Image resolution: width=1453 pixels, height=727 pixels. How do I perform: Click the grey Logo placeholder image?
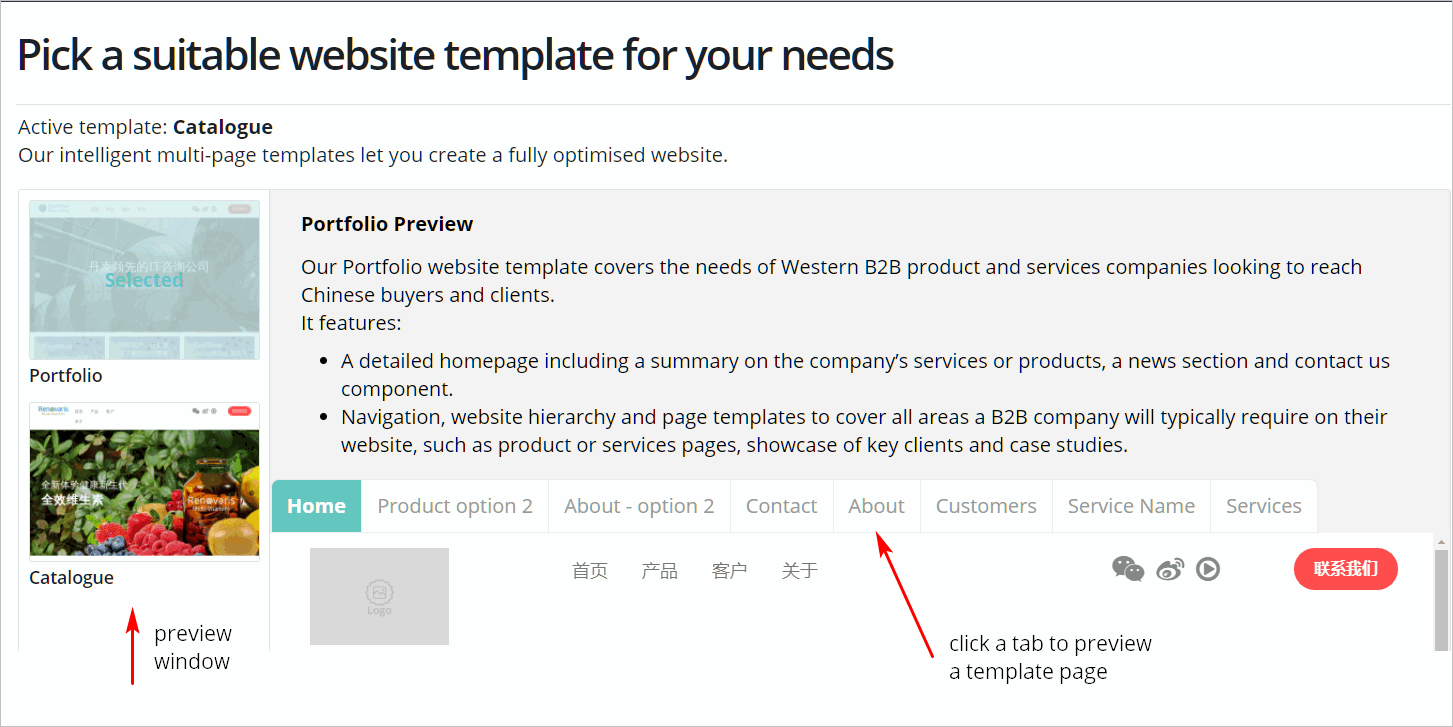tap(379, 596)
